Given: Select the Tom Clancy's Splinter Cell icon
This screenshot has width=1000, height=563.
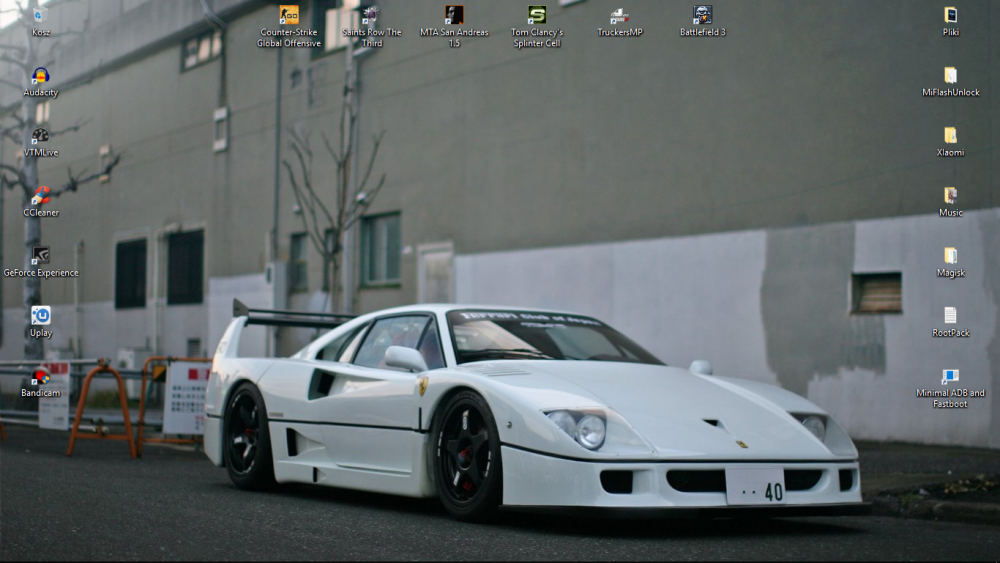Looking at the screenshot, I should (537, 15).
